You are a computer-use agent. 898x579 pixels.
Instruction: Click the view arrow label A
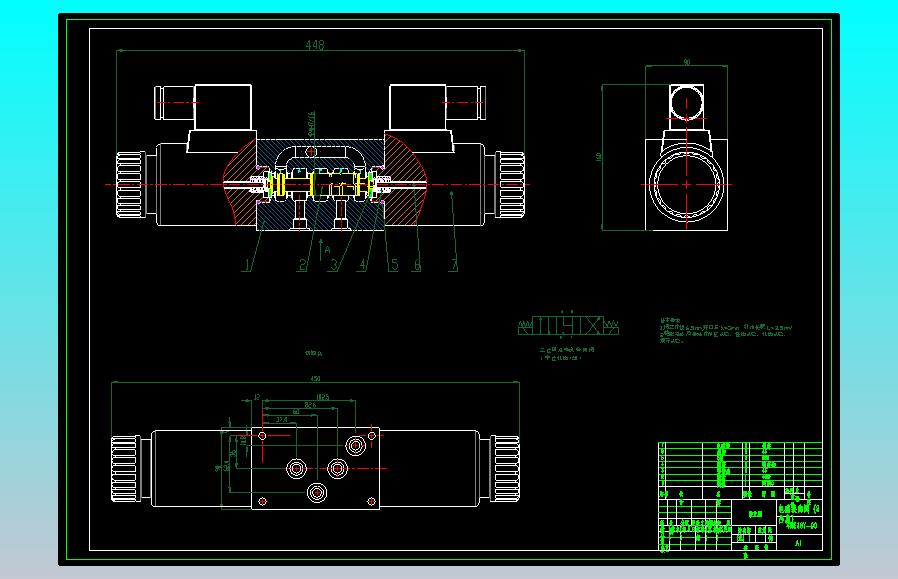point(327,250)
